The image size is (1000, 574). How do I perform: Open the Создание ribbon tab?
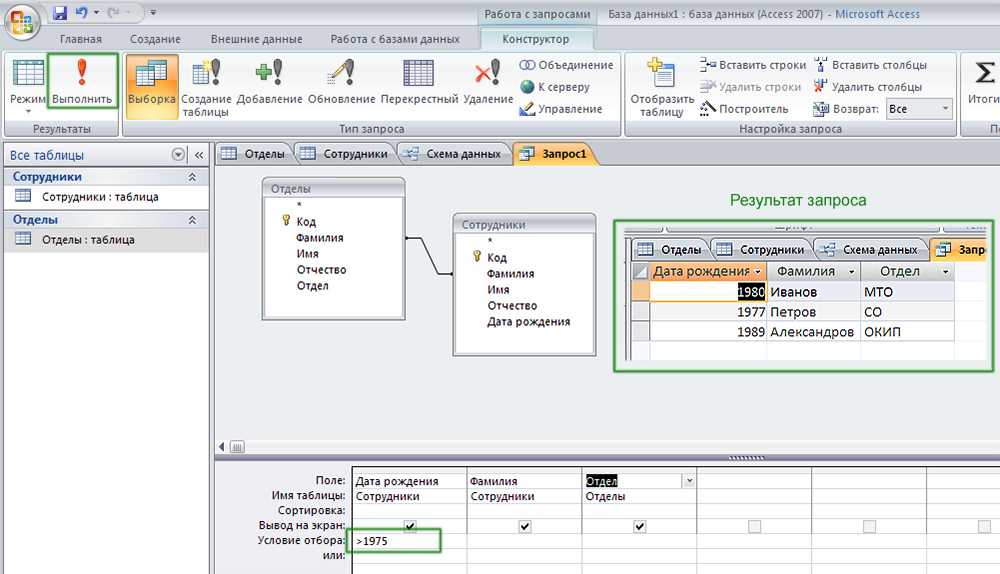[x=155, y=39]
